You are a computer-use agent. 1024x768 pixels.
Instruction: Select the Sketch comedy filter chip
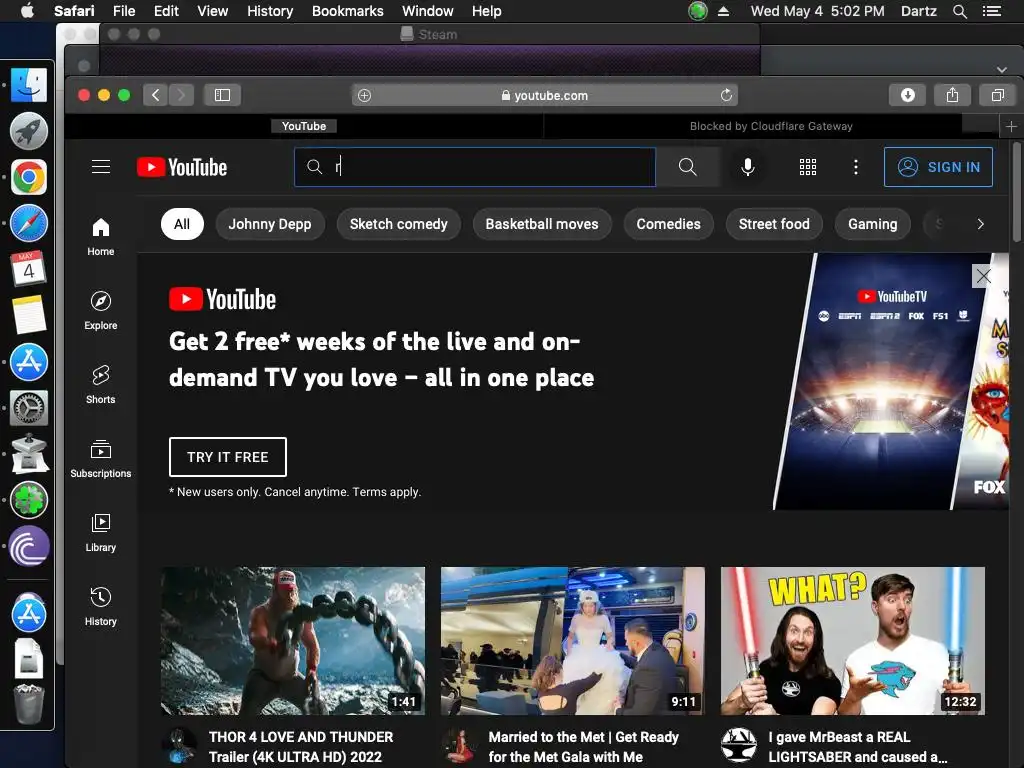click(398, 224)
